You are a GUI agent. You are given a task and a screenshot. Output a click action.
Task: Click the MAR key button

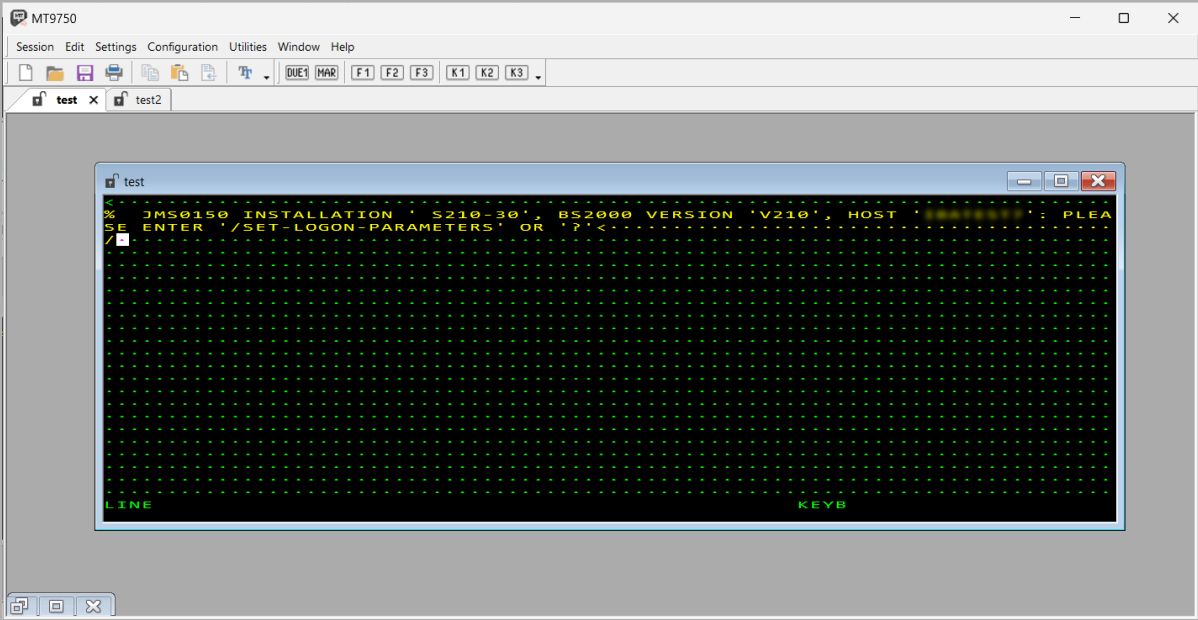326,73
